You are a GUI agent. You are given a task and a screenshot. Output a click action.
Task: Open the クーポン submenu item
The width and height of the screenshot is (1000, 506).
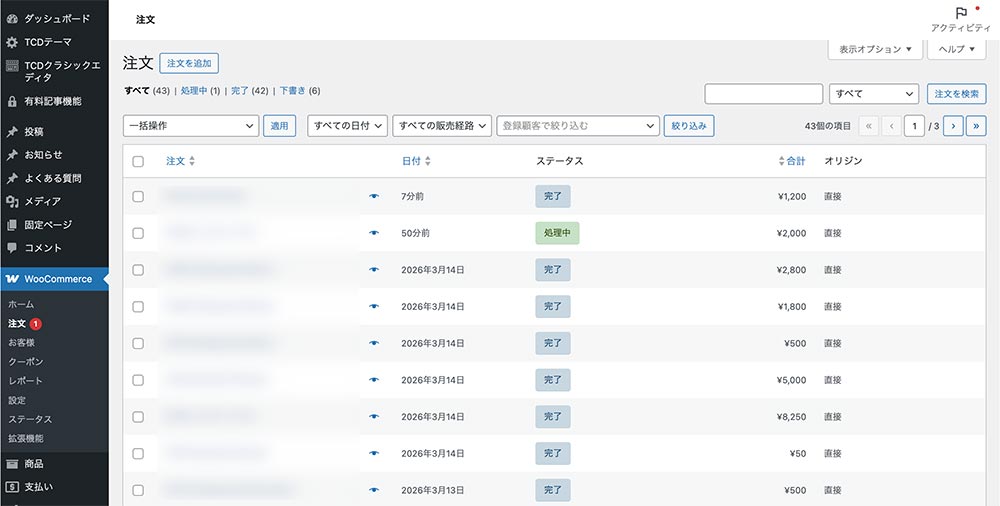pyautogui.click(x=26, y=362)
